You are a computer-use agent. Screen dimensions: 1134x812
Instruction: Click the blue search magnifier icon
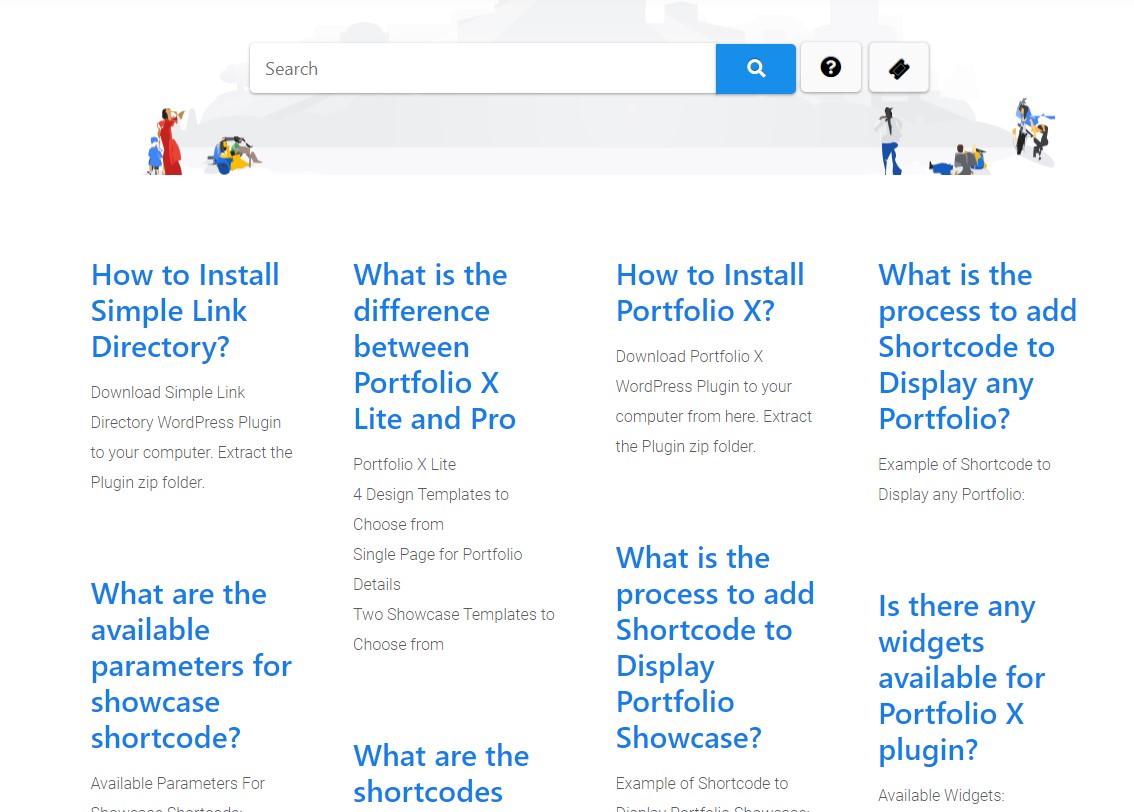(755, 67)
